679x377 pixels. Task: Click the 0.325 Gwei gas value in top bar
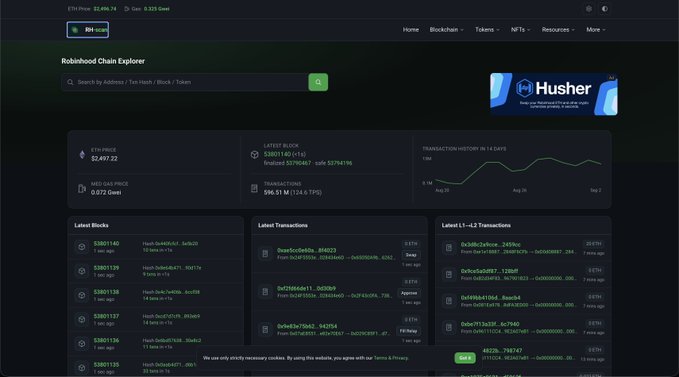tap(156, 9)
